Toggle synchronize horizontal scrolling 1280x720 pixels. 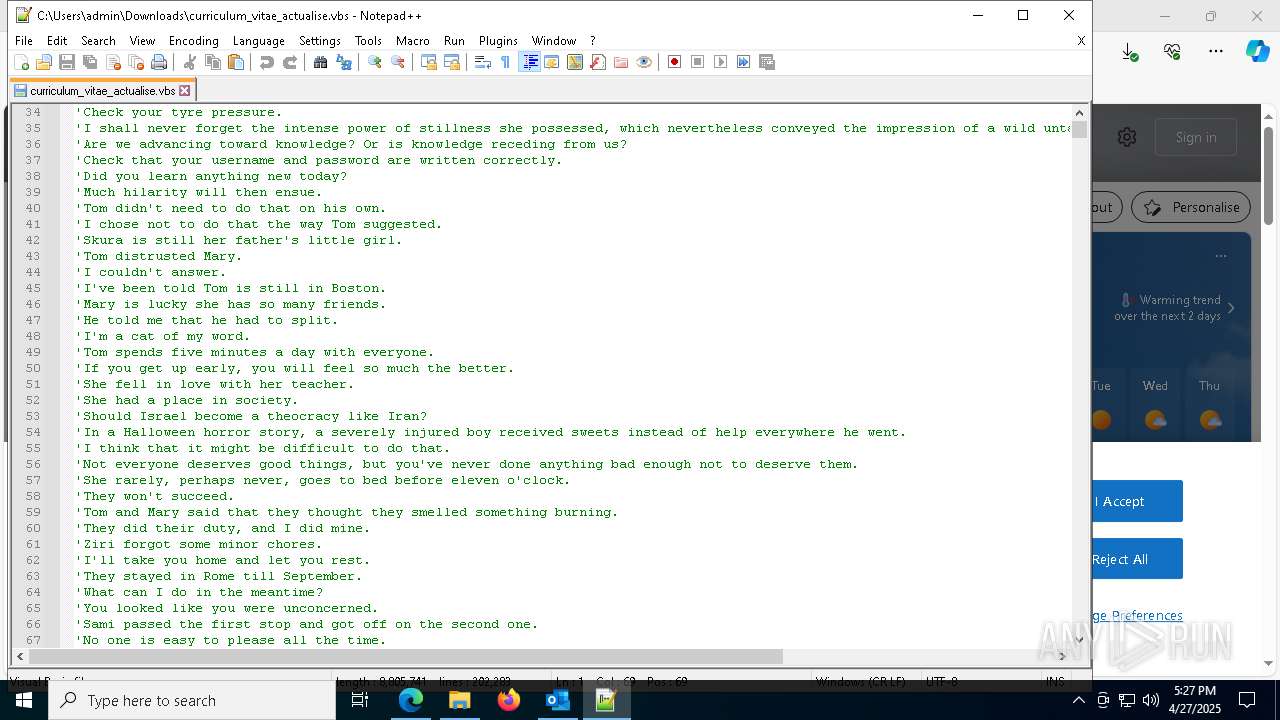coord(452,62)
